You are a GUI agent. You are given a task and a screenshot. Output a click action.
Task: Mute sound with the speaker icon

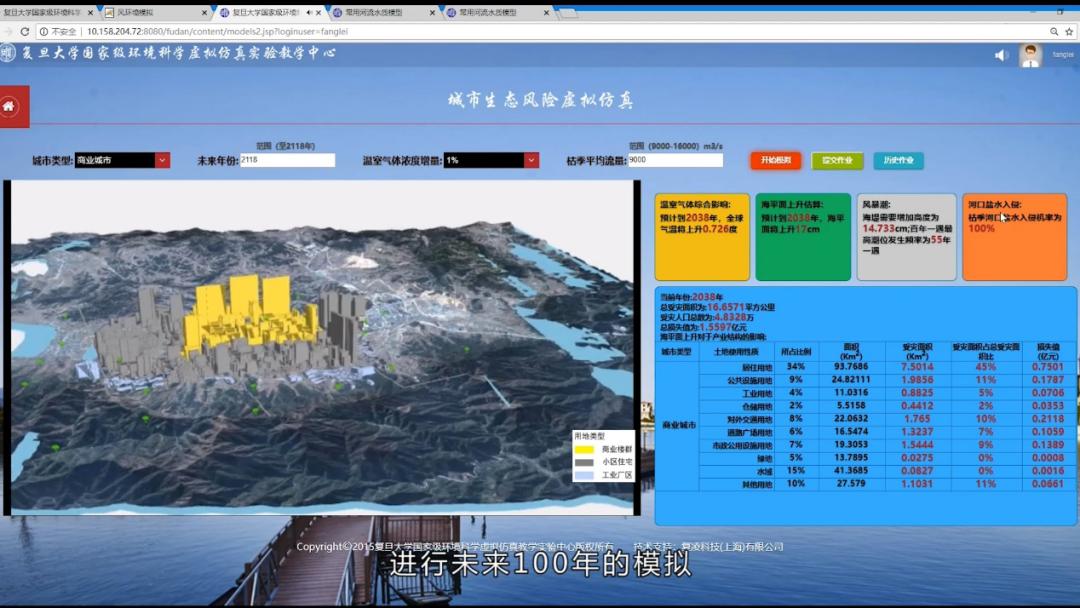click(x=1001, y=56)
